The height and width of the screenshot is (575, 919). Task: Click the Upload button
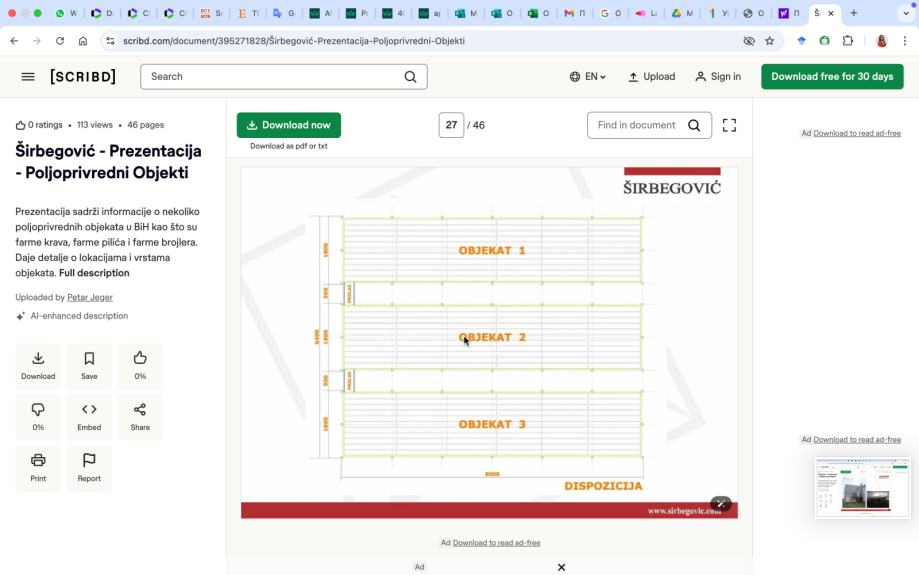coord(652,77)
